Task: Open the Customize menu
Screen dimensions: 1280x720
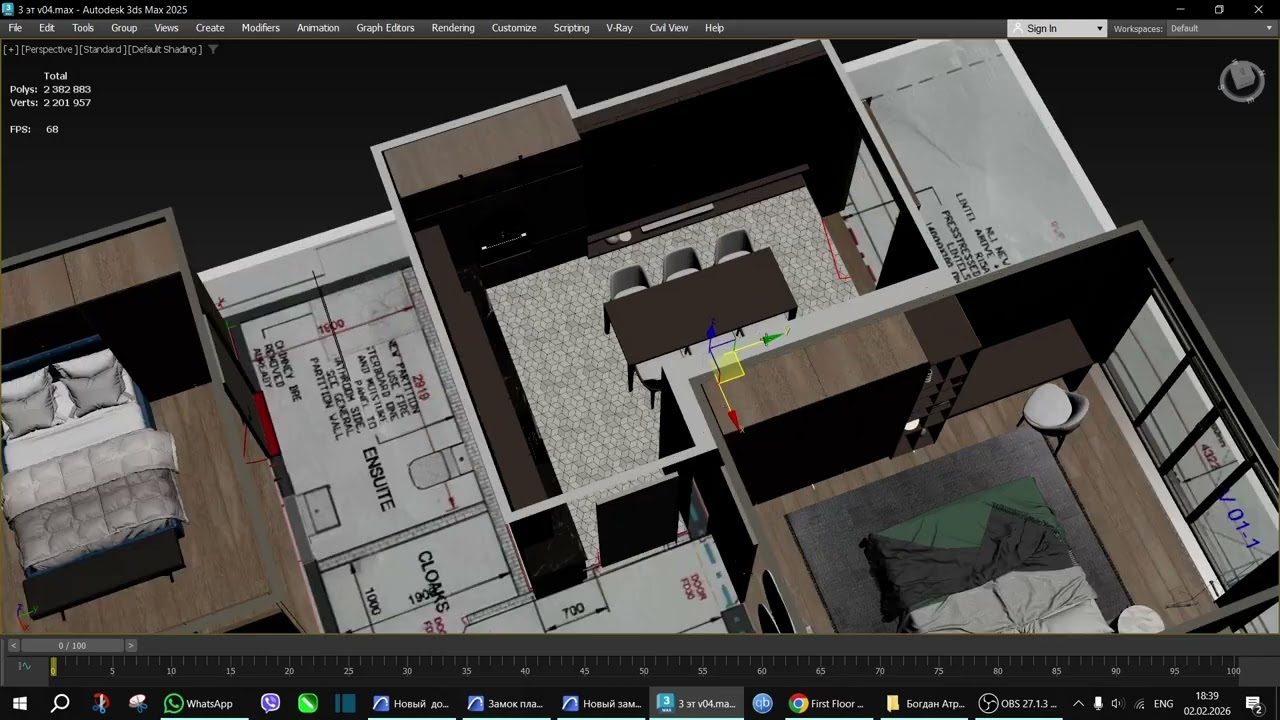Action: (x=514, y=28)
